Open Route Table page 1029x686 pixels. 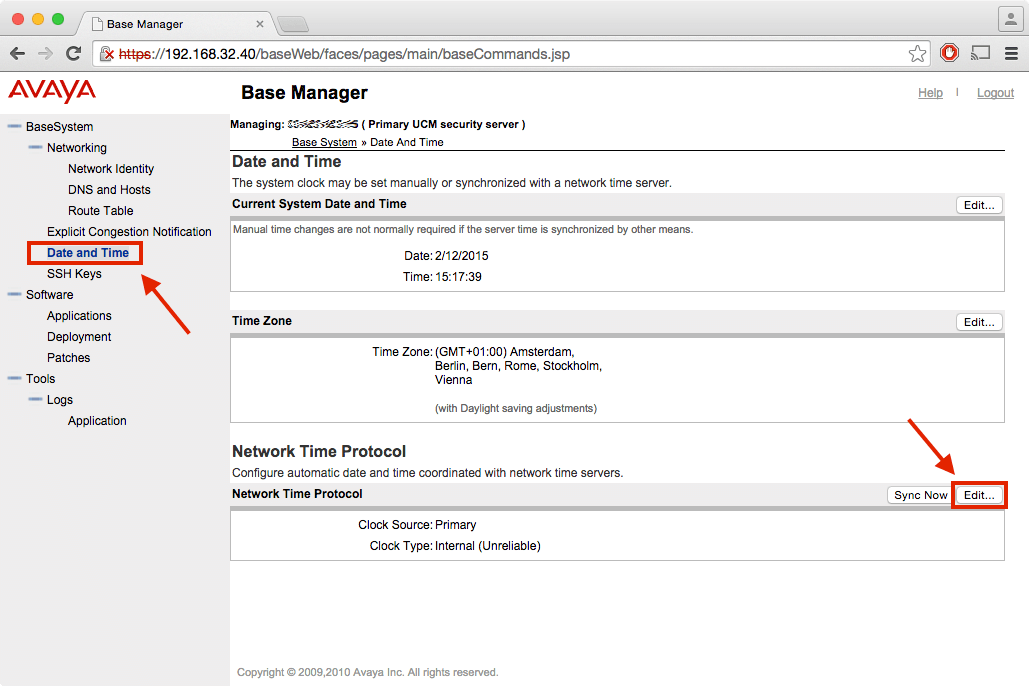(x=100, y=211)
